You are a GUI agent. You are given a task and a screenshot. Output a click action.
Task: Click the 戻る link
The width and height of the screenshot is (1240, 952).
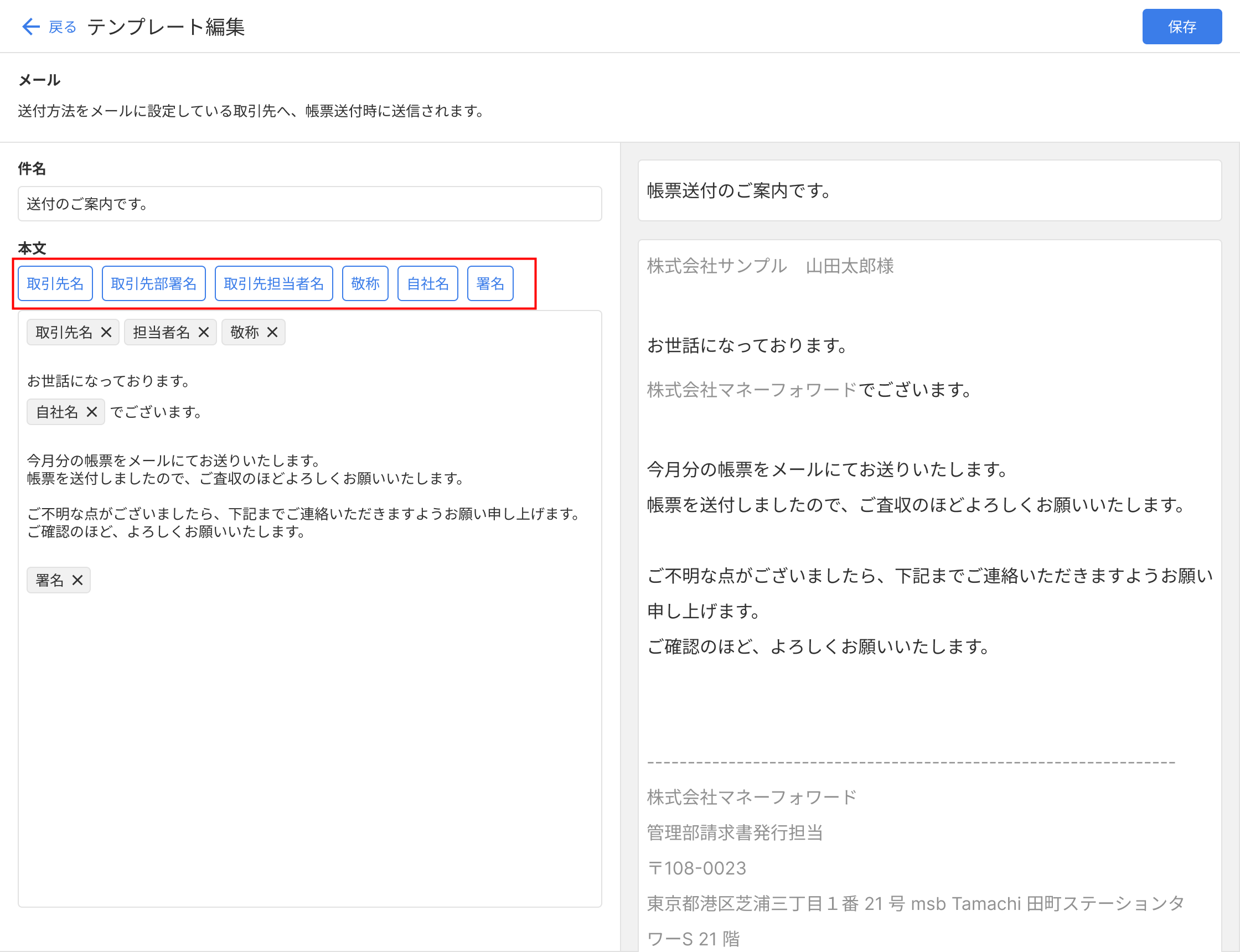(x=63, y=27)
